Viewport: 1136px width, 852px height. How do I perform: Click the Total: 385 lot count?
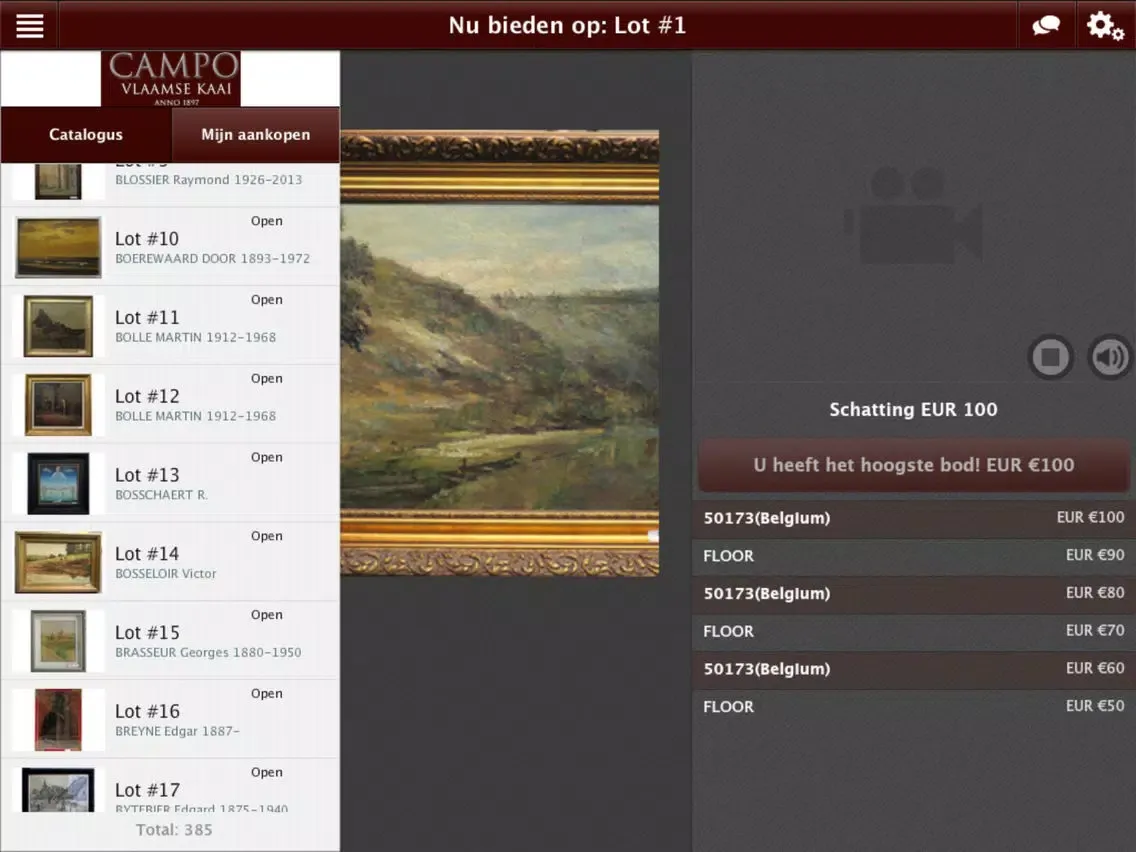174,830
